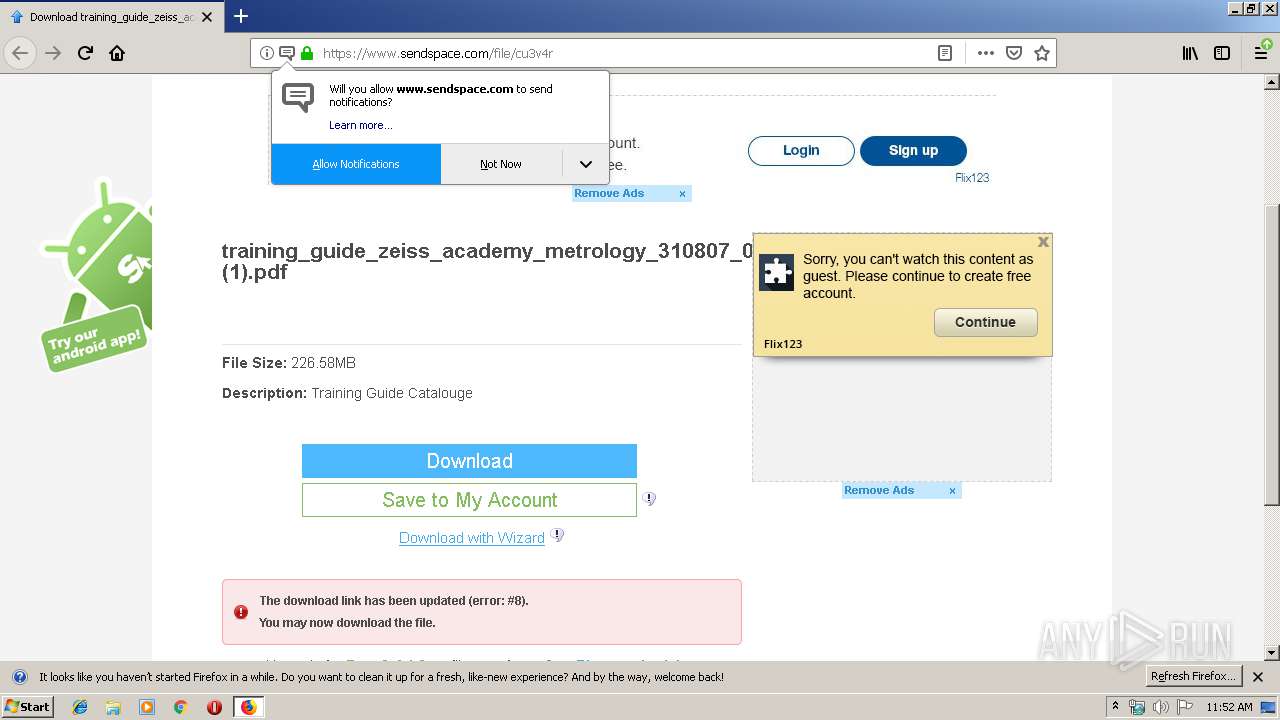Expand notification options dropdown arrow

[x=586, y=164]
